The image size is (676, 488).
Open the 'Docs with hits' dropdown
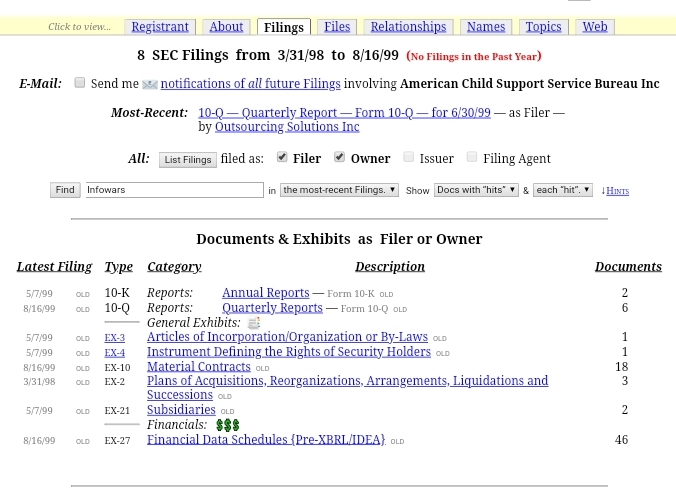[x=476, y=190]
